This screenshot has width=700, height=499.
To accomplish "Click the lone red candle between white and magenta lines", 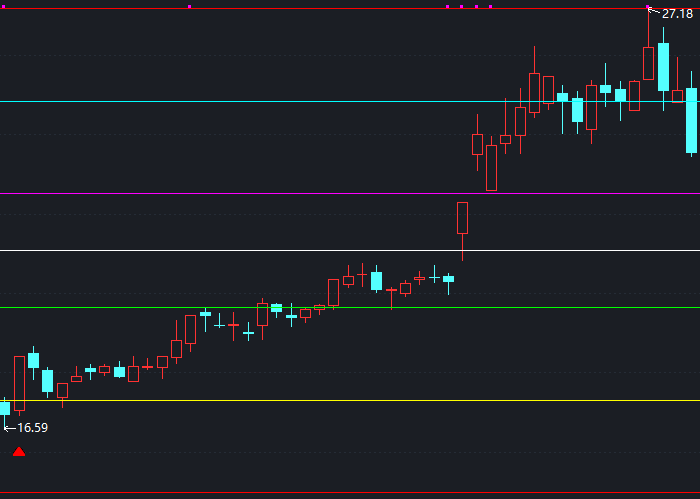I will pos(462,218).
